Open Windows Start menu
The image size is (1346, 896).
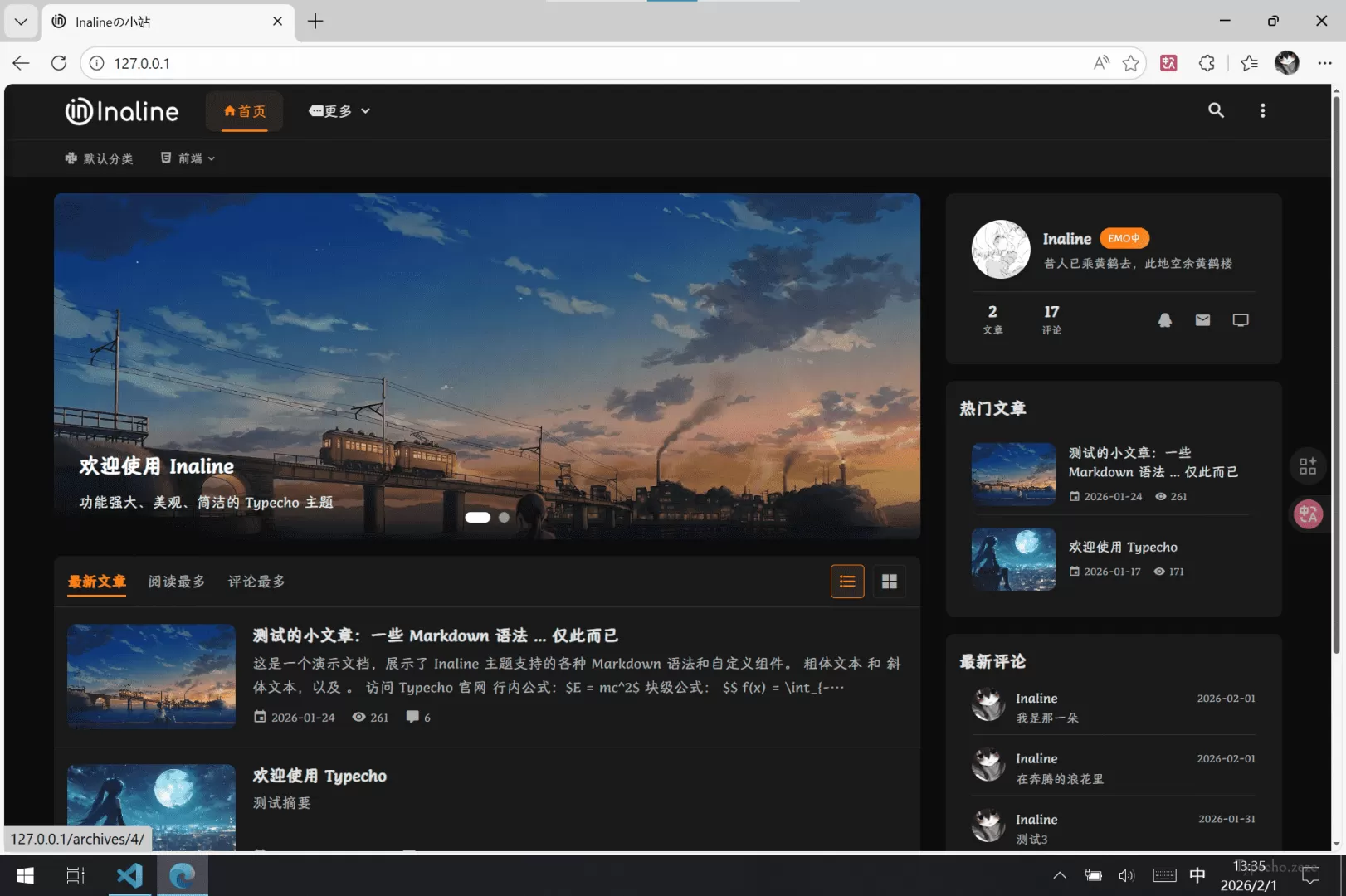[25, 875]
